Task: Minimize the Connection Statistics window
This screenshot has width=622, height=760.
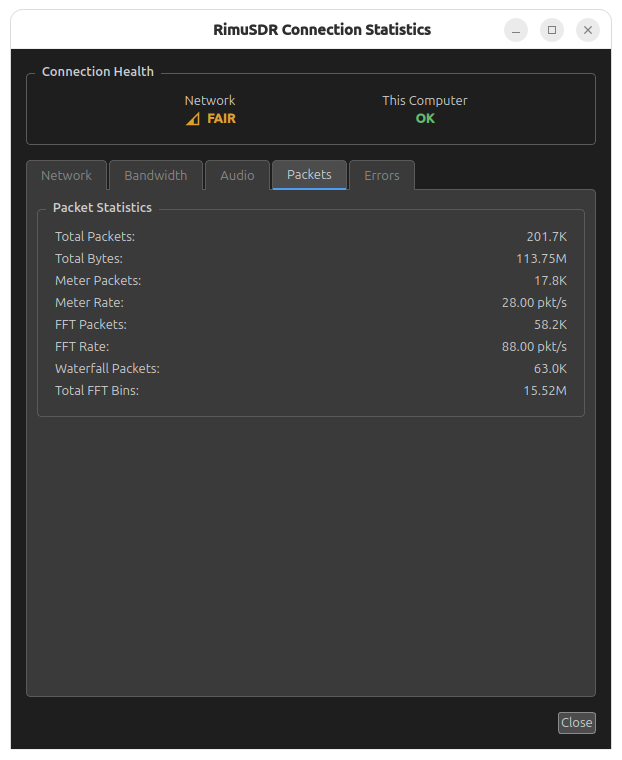Action: coord(516,30)
